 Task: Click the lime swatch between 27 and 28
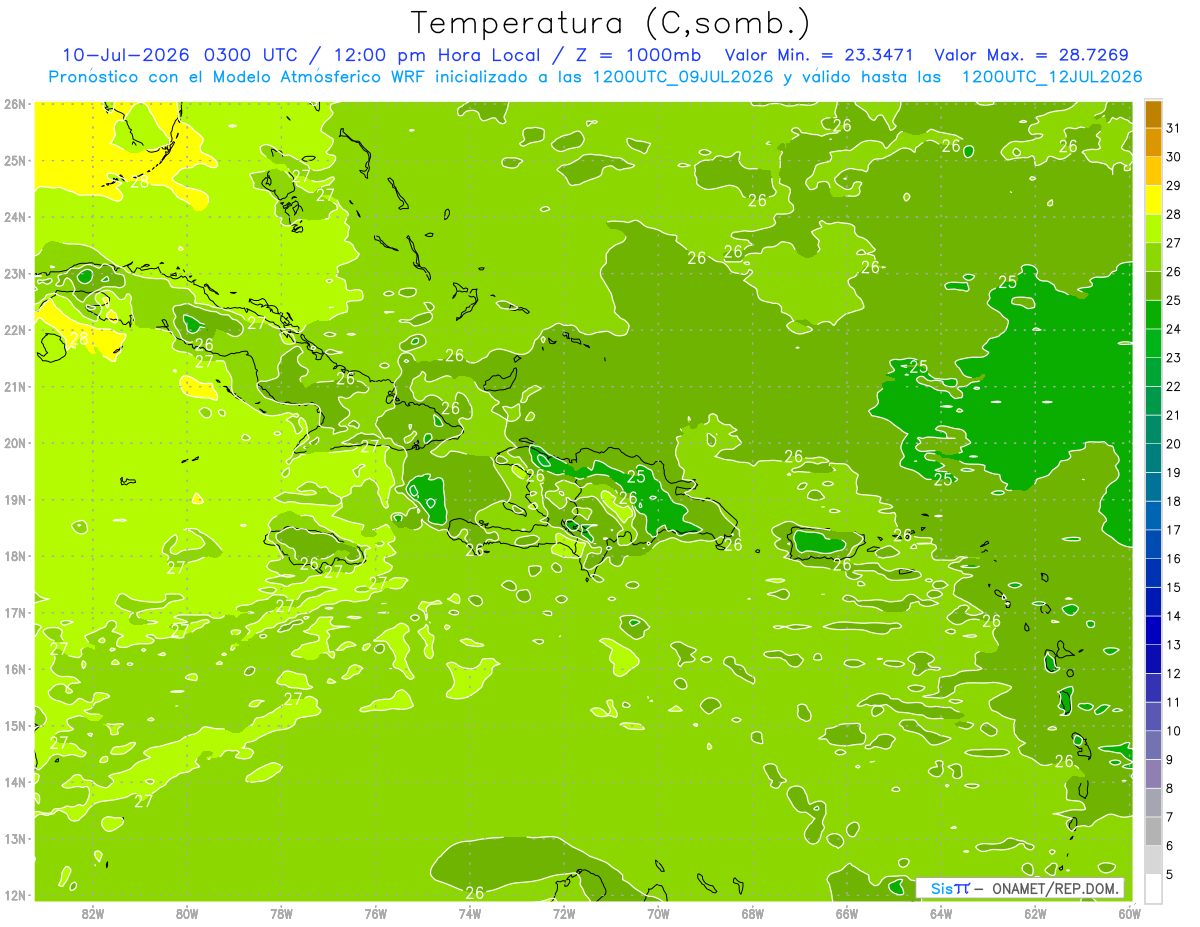1153,228
